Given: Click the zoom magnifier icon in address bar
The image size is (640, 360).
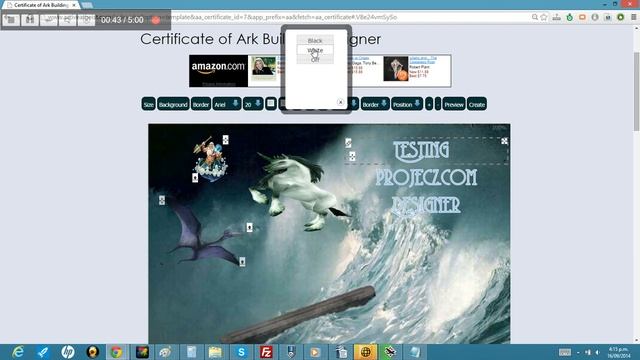Looking at the screenshot, I should 535,17.
